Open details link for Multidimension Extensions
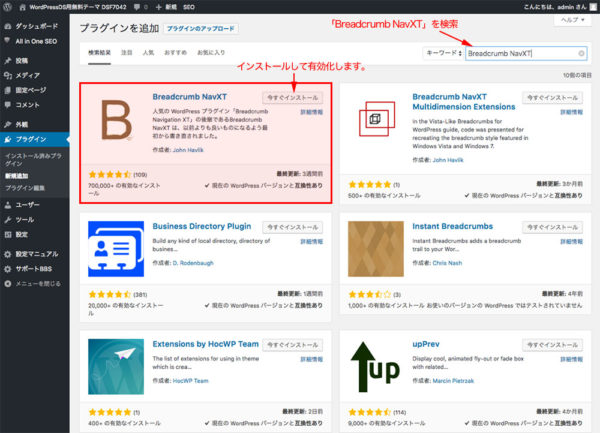This screenshot has width=600, height=433. (571, 112)
